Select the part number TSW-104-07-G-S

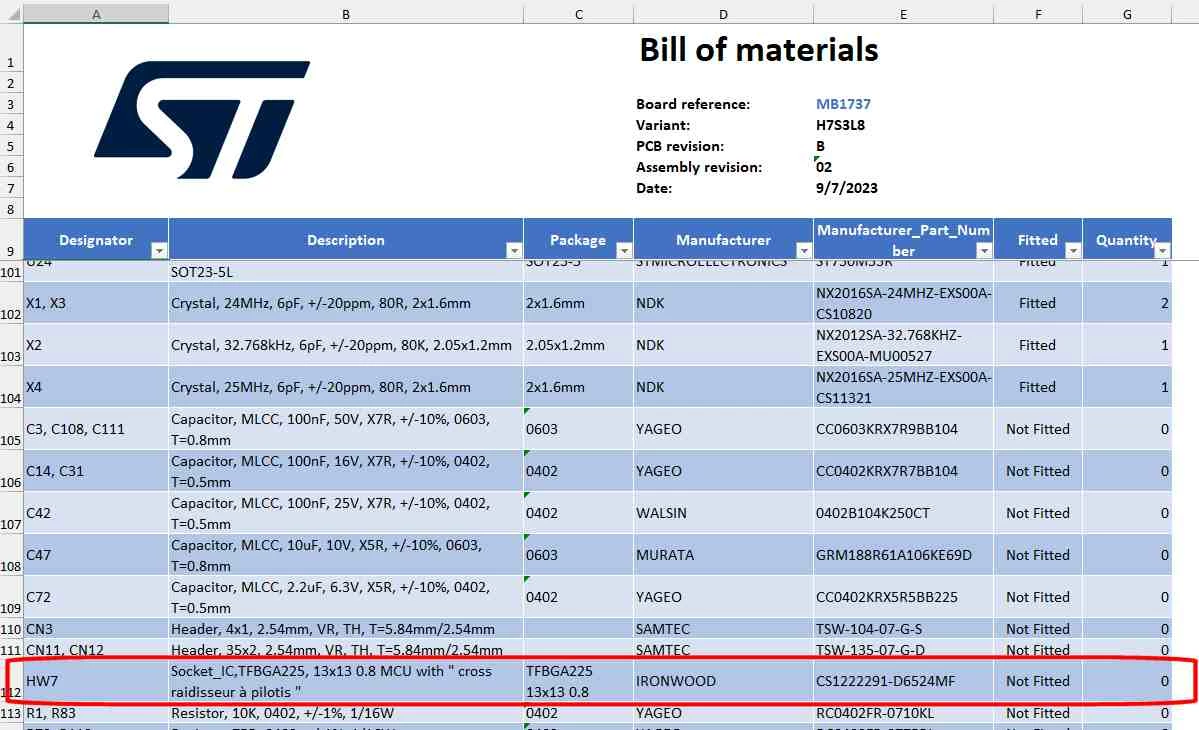point(903,629)
